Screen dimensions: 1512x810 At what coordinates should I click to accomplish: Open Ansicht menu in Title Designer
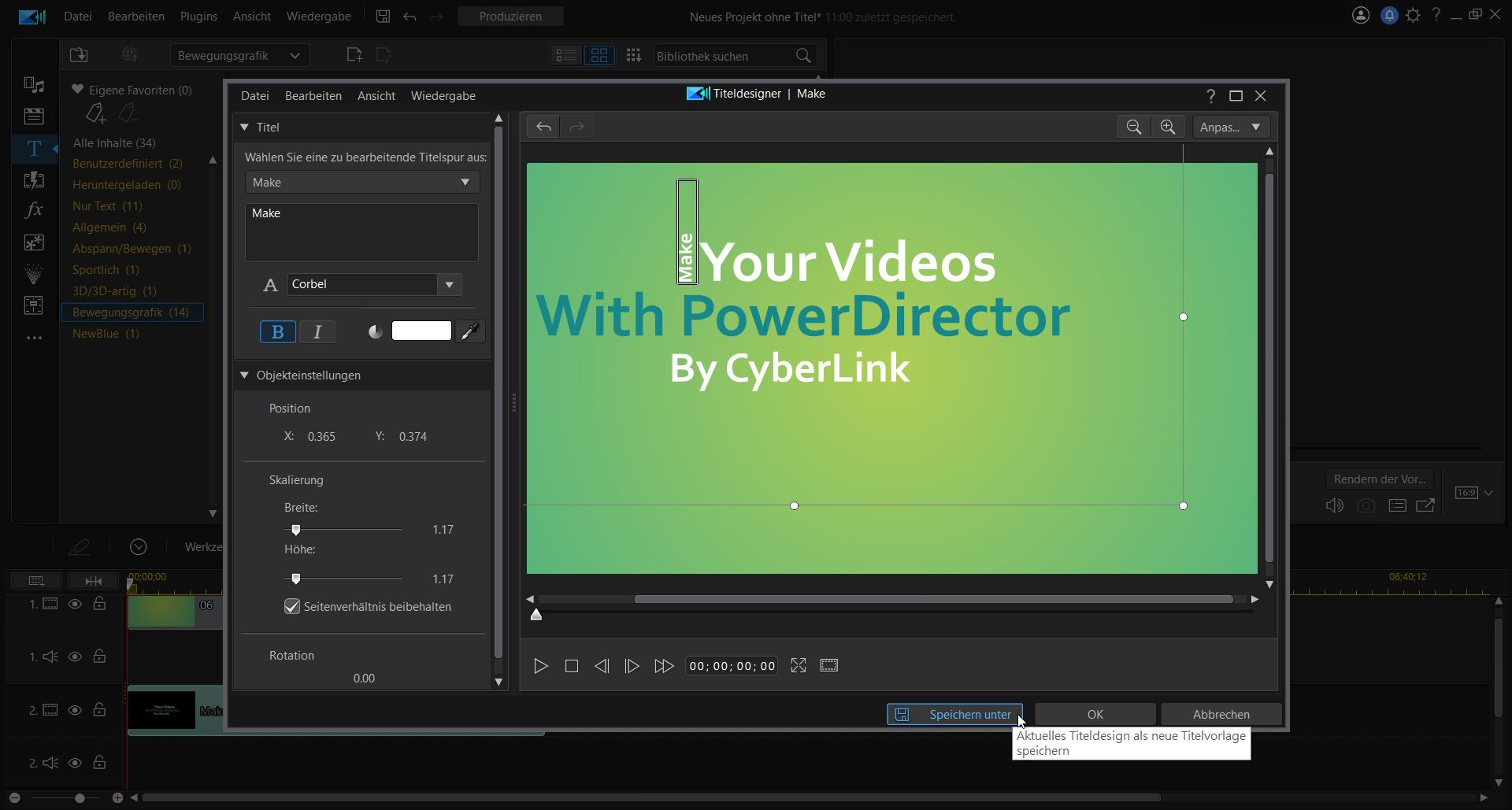(x=376, y=95)
